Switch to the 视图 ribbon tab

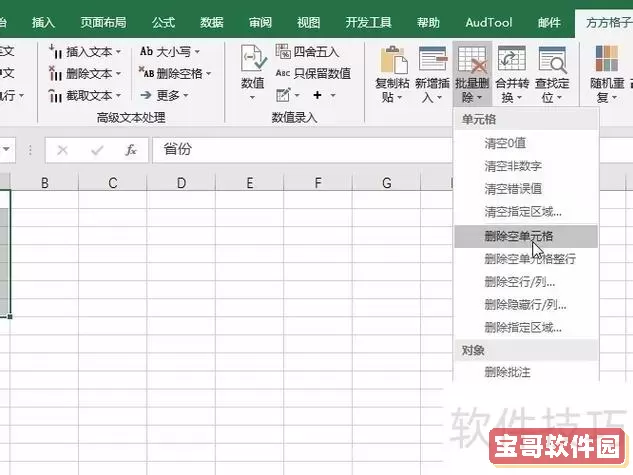308,23
